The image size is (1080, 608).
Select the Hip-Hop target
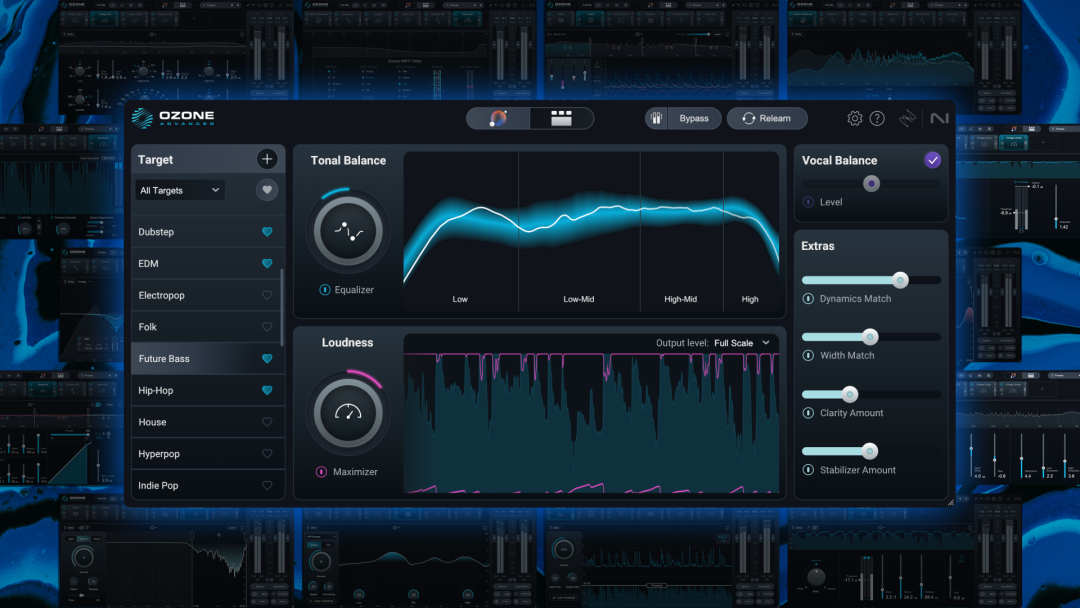208,390
